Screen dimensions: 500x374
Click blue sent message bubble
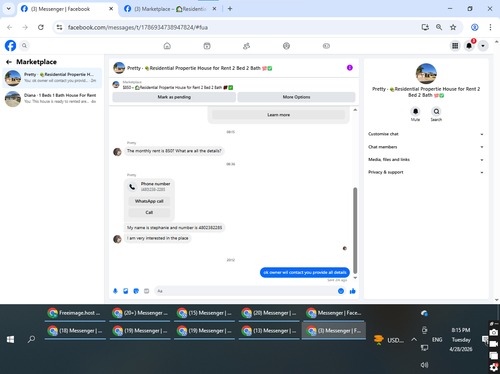tap(305, 272)
